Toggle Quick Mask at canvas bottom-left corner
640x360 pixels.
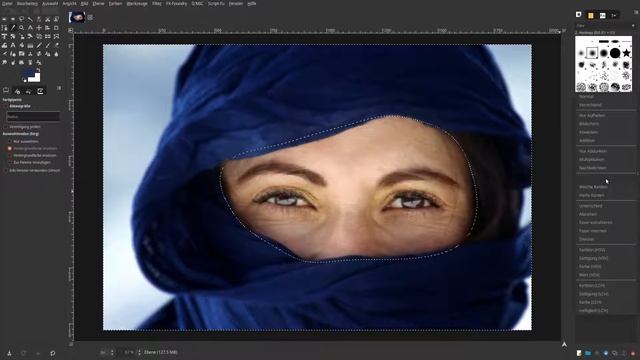click(x=71, y=344)
